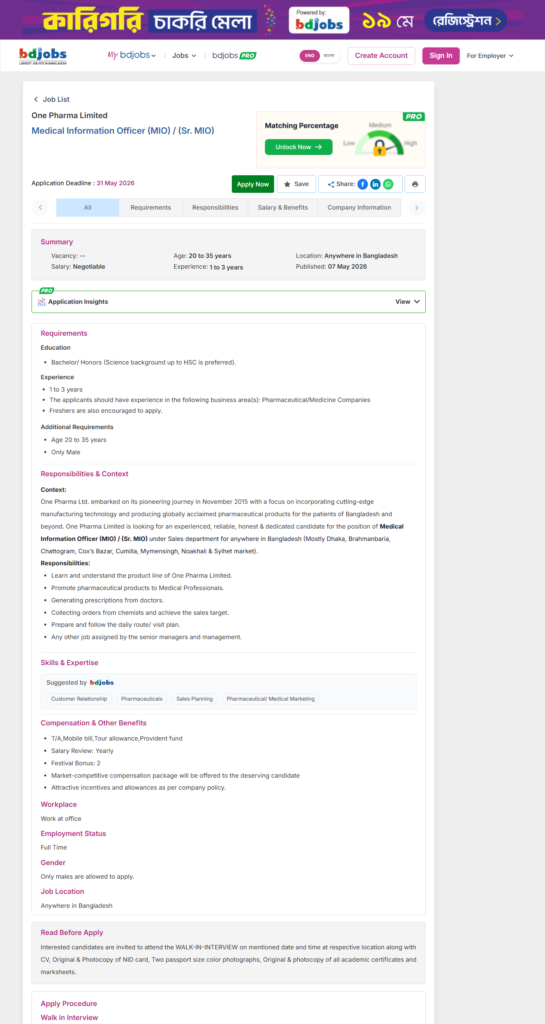Click the green Apply Now button
Screen dimensions: 545x1024
coord(253,184)
